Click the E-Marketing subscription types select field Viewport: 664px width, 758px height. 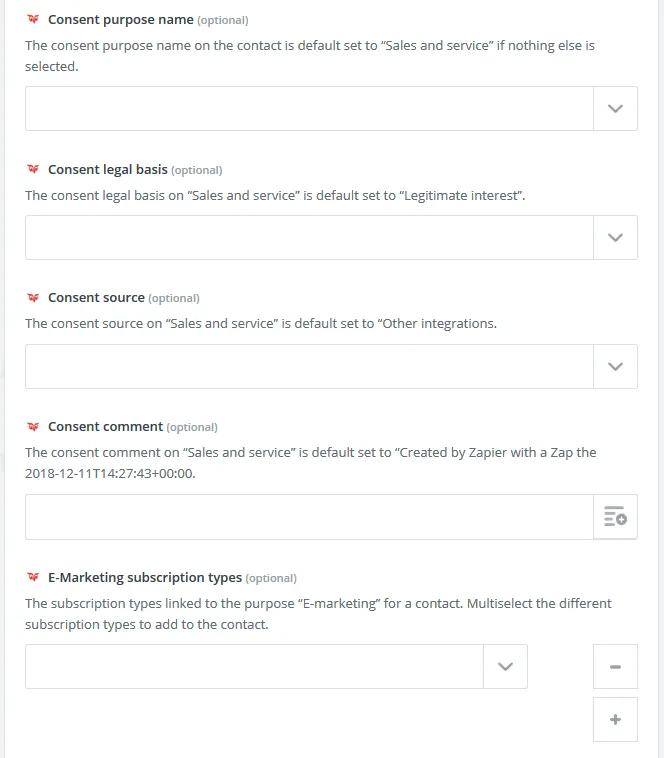click(x=254, y=667)
